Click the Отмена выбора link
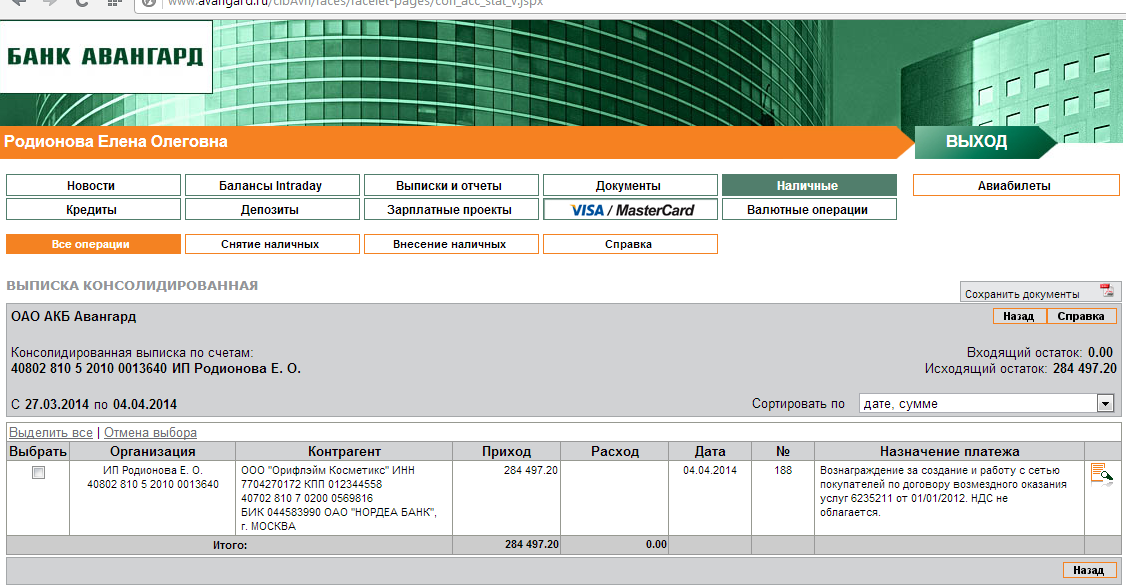The width and height of the screenshot is (1126, 586). pos(151,433)
